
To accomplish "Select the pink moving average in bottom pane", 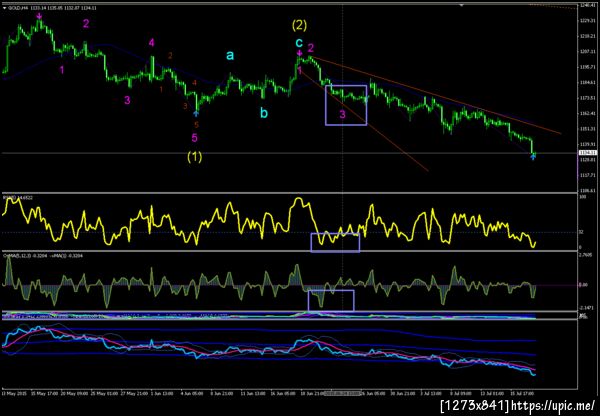I will click(268, 350).
